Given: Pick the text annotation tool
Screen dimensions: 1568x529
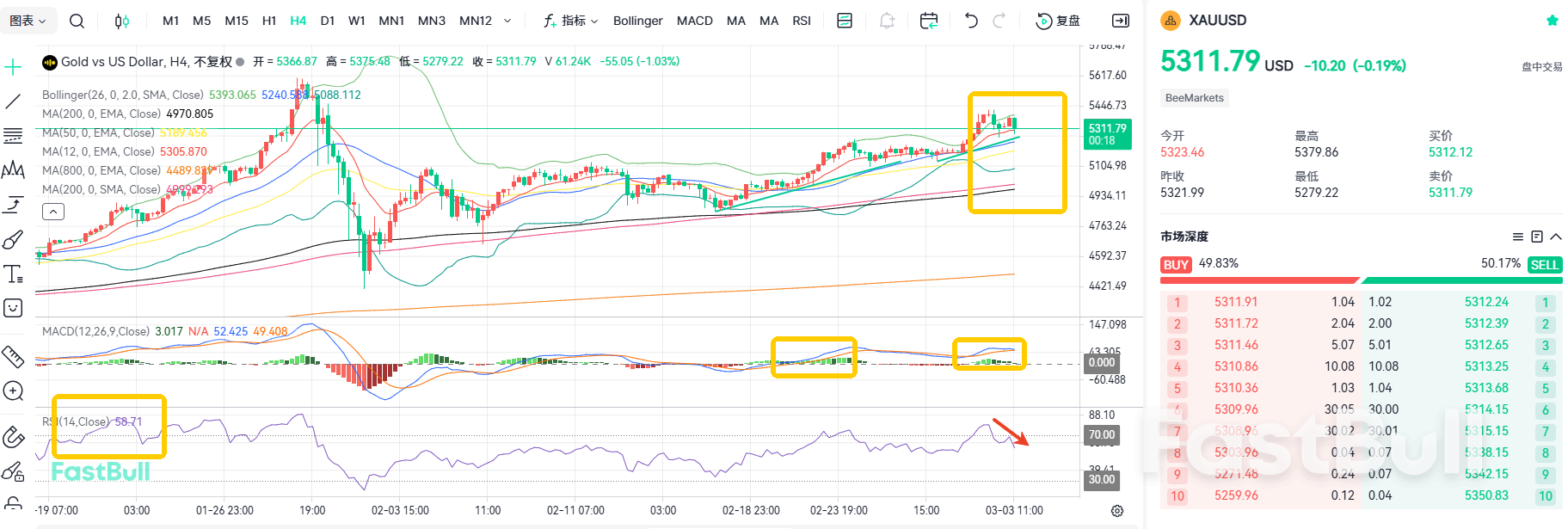Looking at the screenshot, I should (x=13, y=274).
